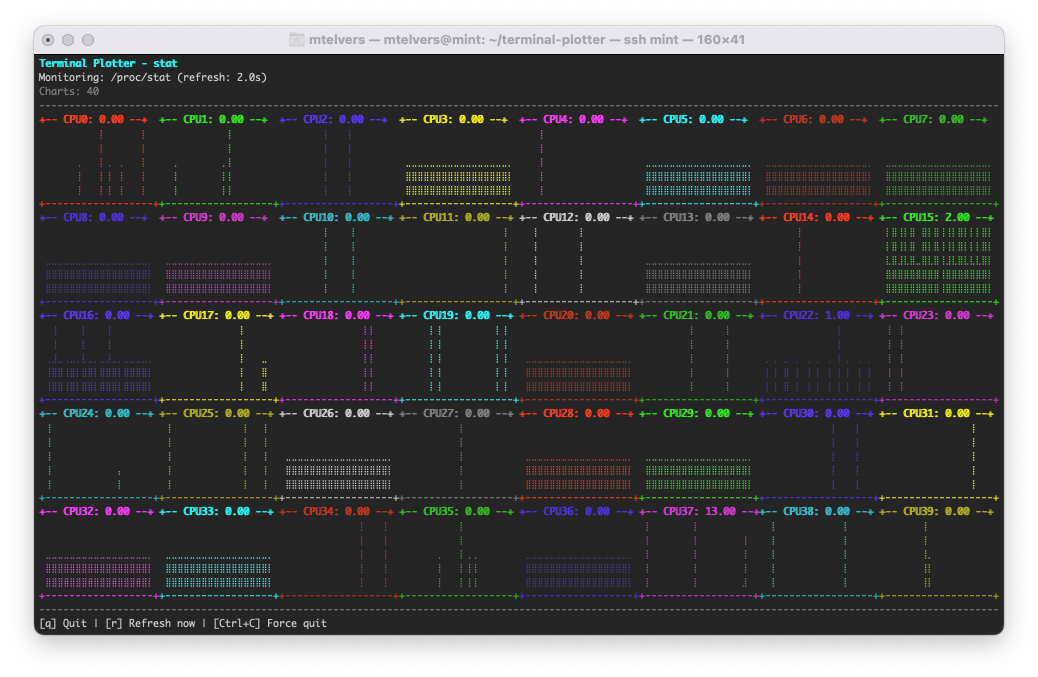This screenshot has width=1038, height=677.
Task: Click the 'Monitoring: /proc/stat' line
Action: pyautogui.click(x=153, y=77)
